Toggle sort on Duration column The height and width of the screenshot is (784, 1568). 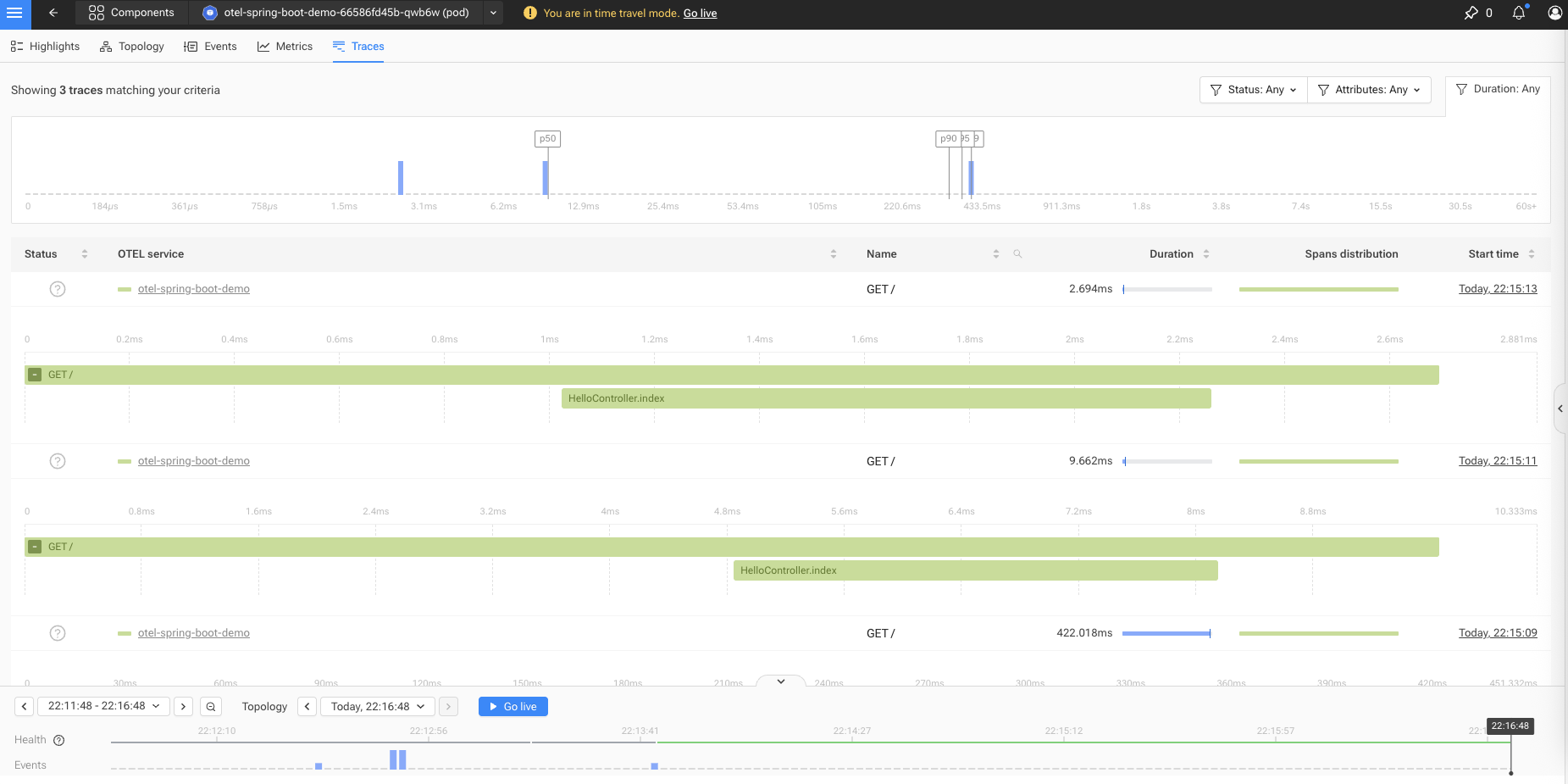tap(1206, 253)
